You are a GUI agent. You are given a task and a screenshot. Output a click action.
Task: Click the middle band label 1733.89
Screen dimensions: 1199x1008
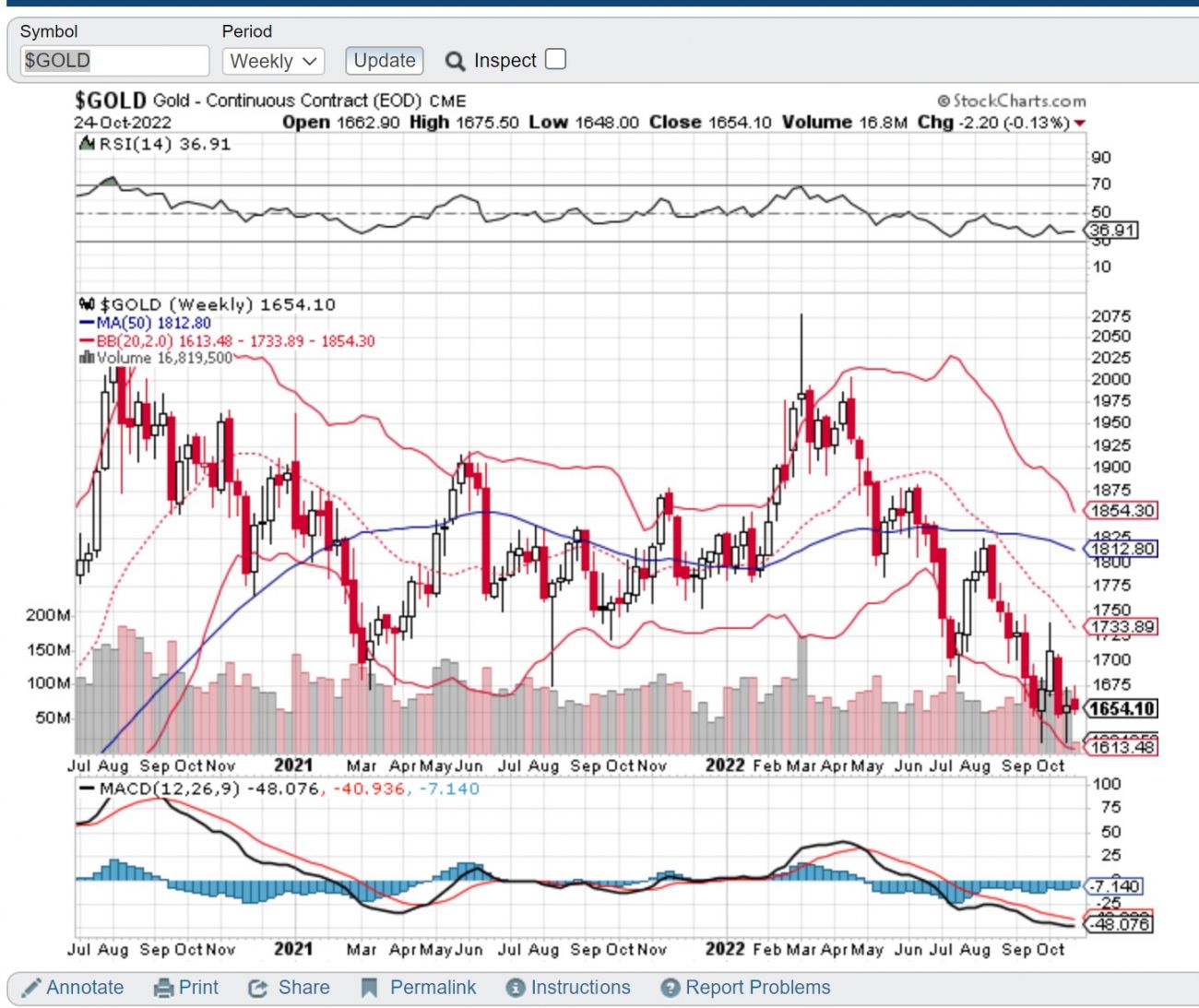(x=1122, y=627)
